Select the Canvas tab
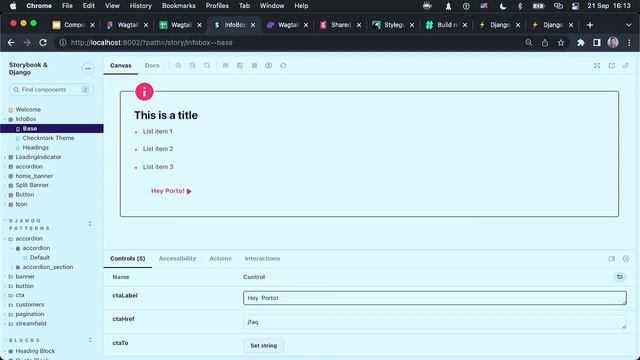The height and width of the screenshot is (360, 640). pos(121,65)
